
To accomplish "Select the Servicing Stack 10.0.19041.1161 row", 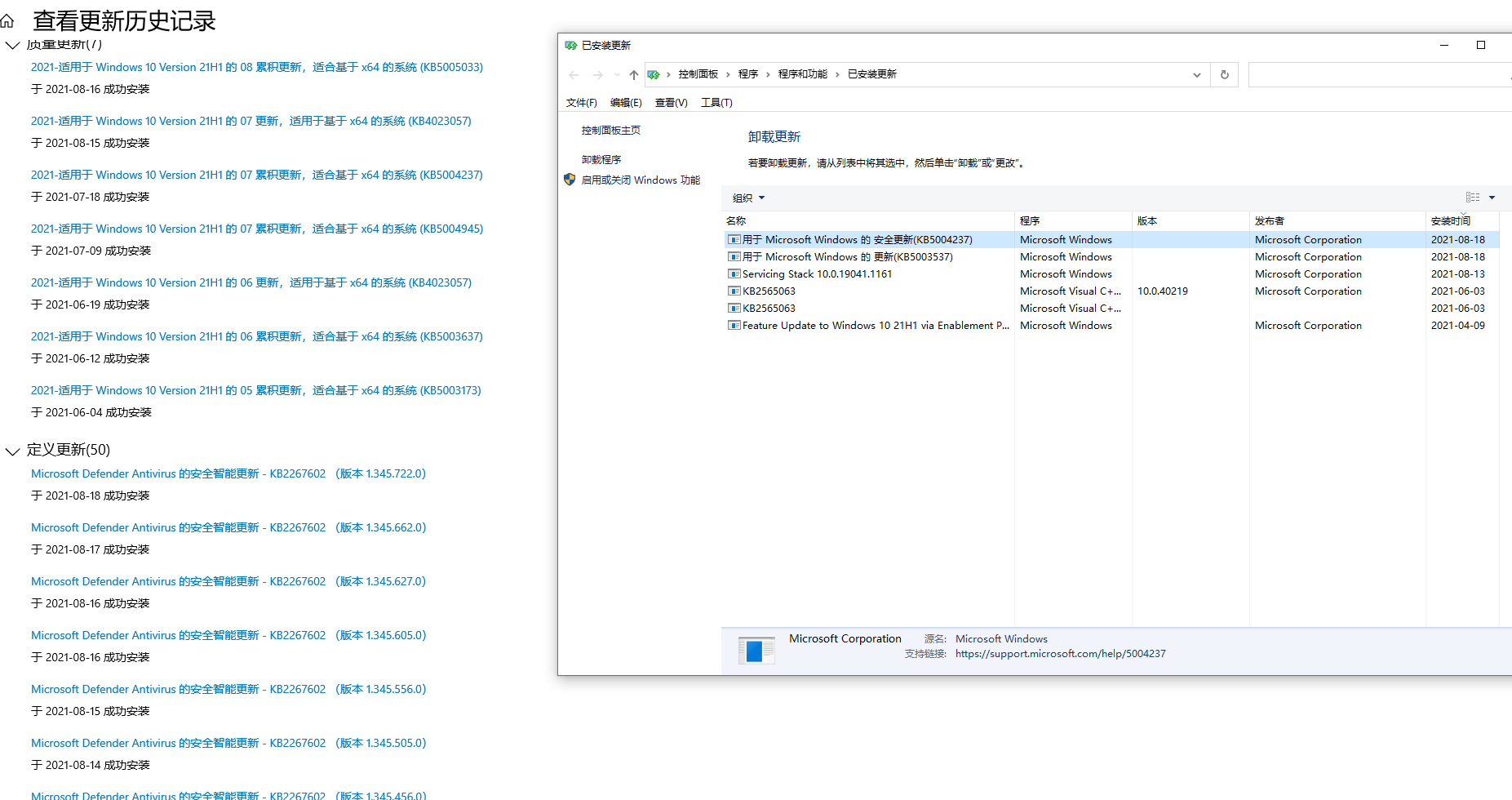I will click(x=1111, y=274).
